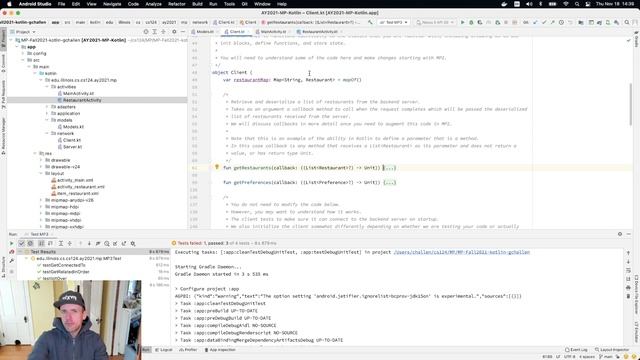Screen dimensions: 640x360
Task: Click the green Run app button
Action: (462, 22)
